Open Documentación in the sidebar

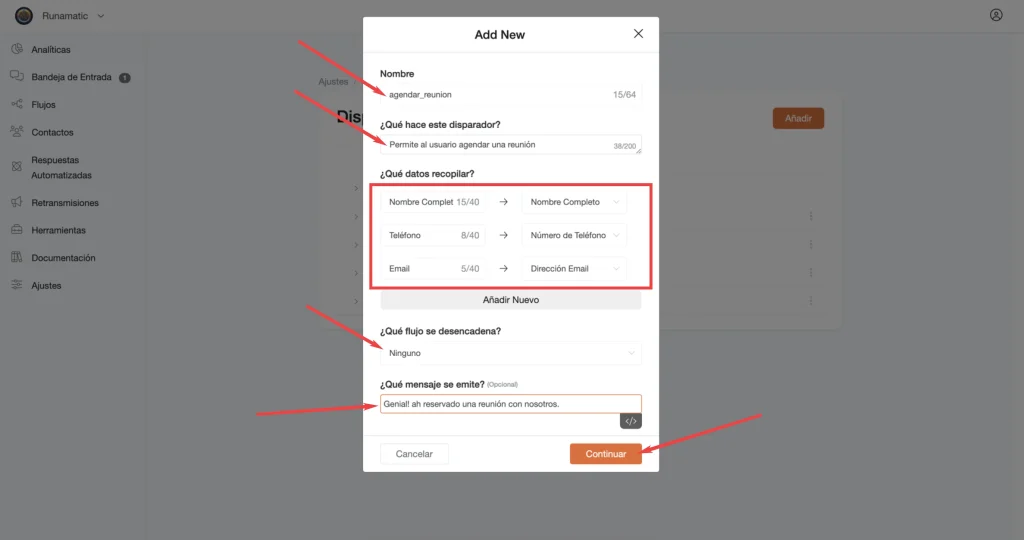63,257
